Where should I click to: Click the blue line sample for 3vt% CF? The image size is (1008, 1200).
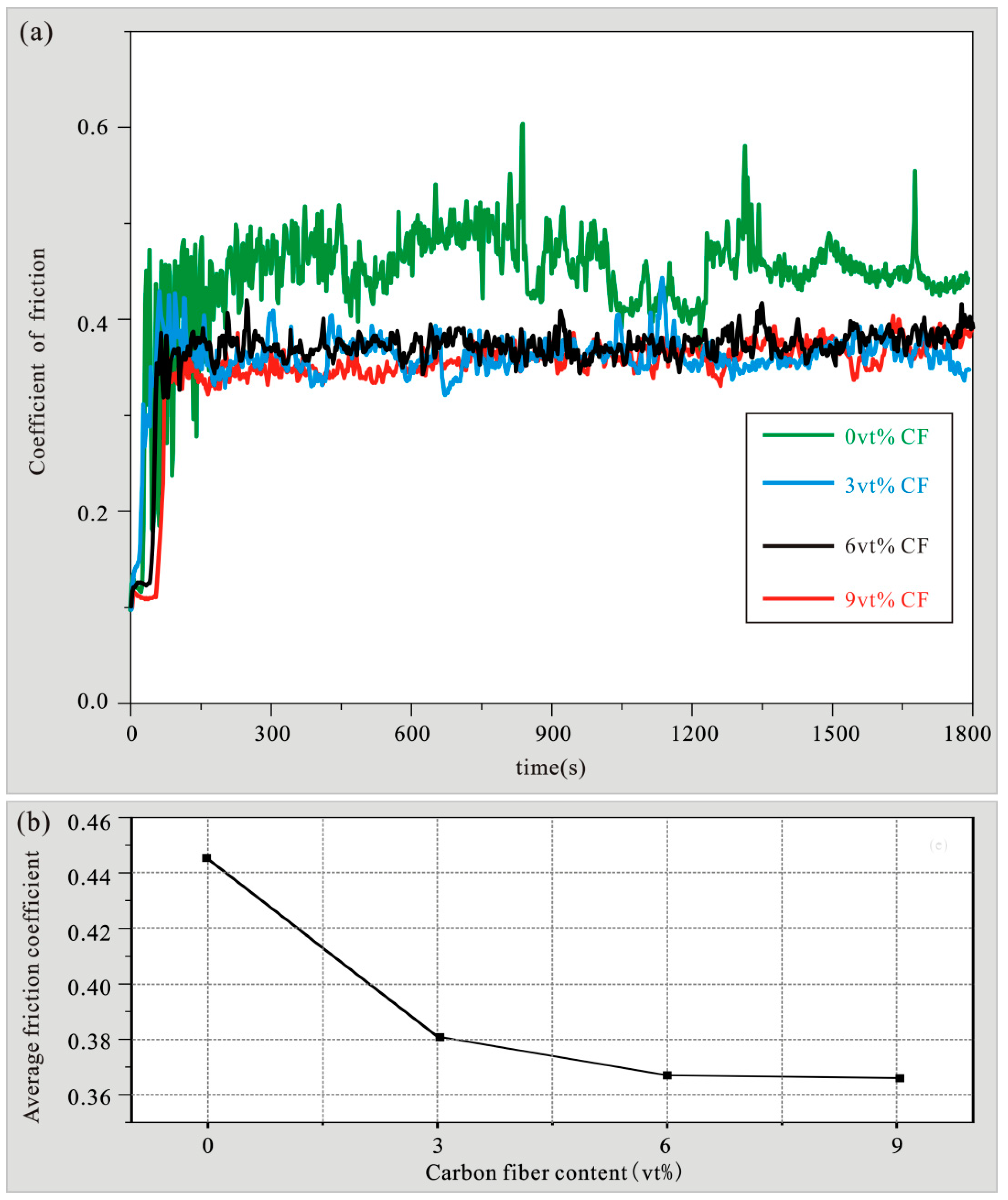coord(798,483)
